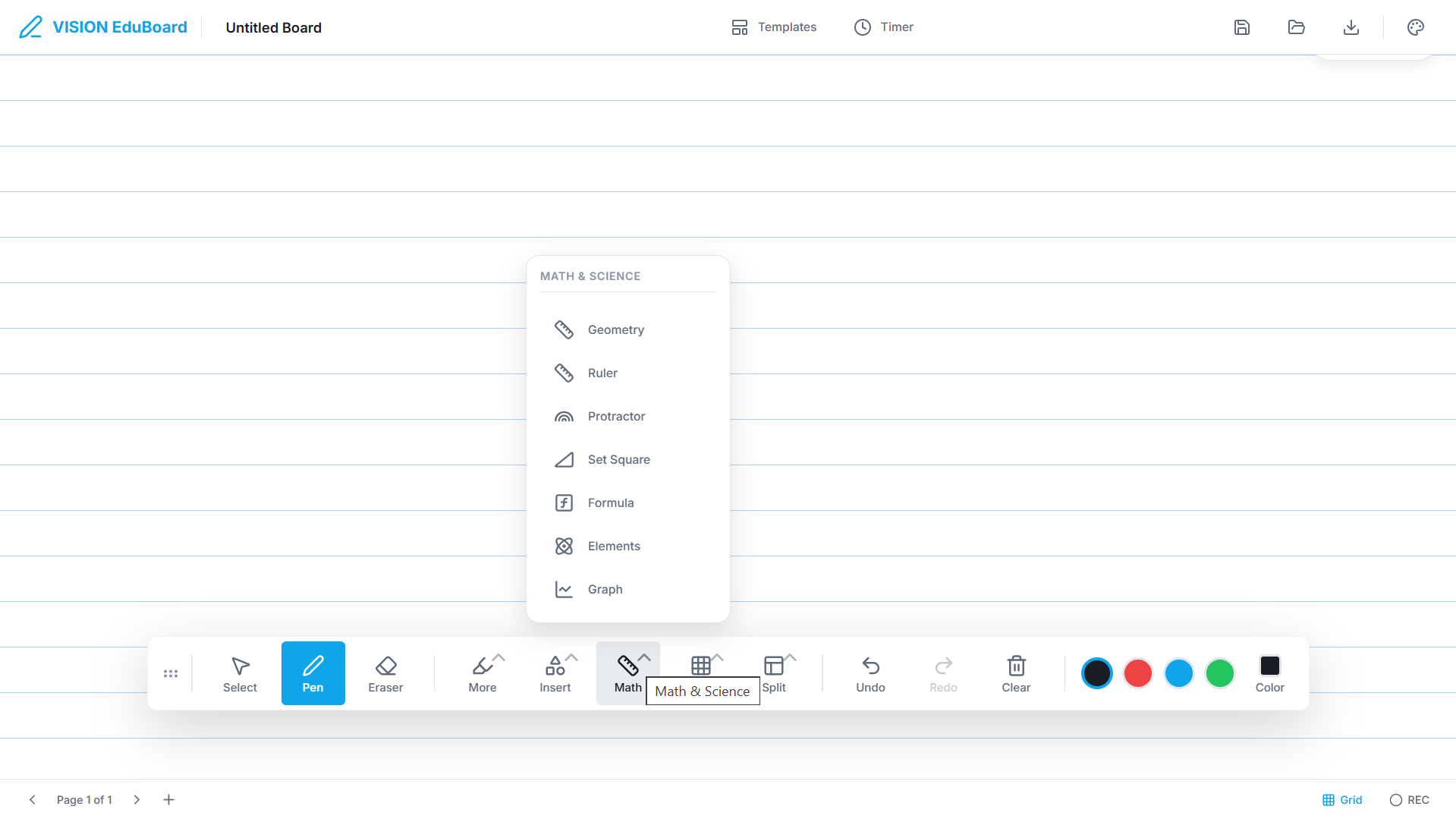Open the Templates panel
The width and height of the screenshot is (1456, 819).
pyautogui.click(x=774, y=27)
